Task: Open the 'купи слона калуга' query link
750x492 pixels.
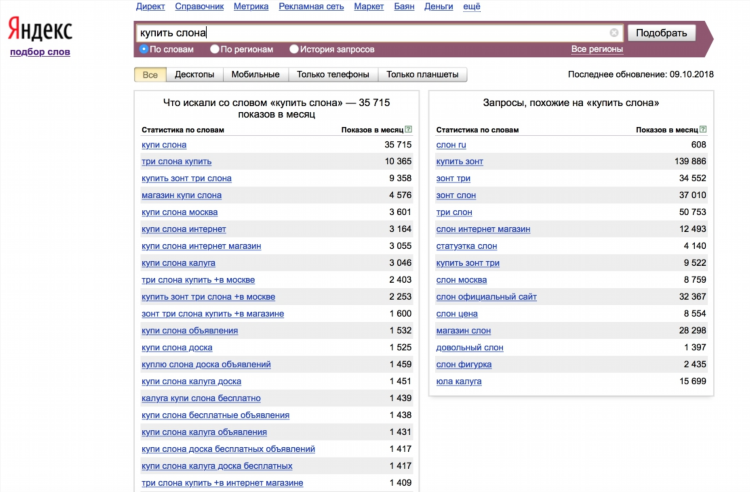Action: [178, 263]
